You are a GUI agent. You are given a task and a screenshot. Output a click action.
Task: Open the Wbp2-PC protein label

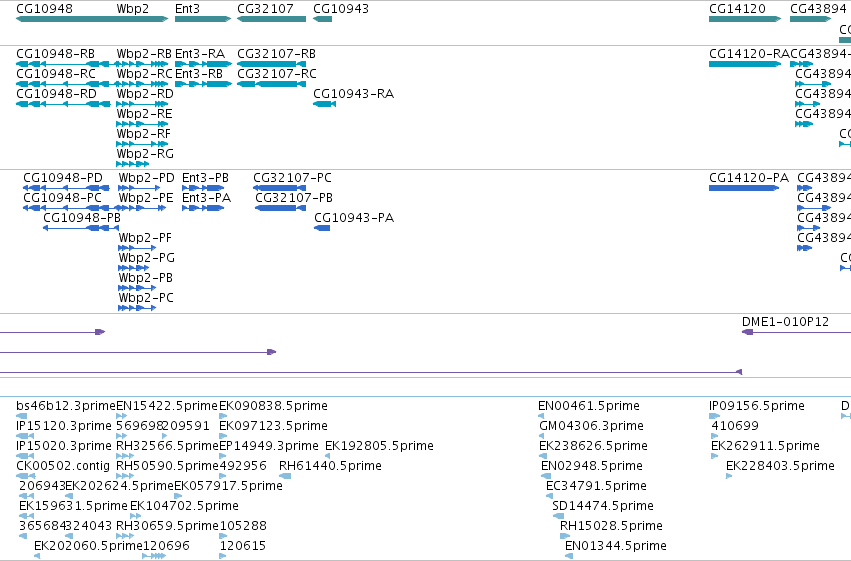point(146,298)
